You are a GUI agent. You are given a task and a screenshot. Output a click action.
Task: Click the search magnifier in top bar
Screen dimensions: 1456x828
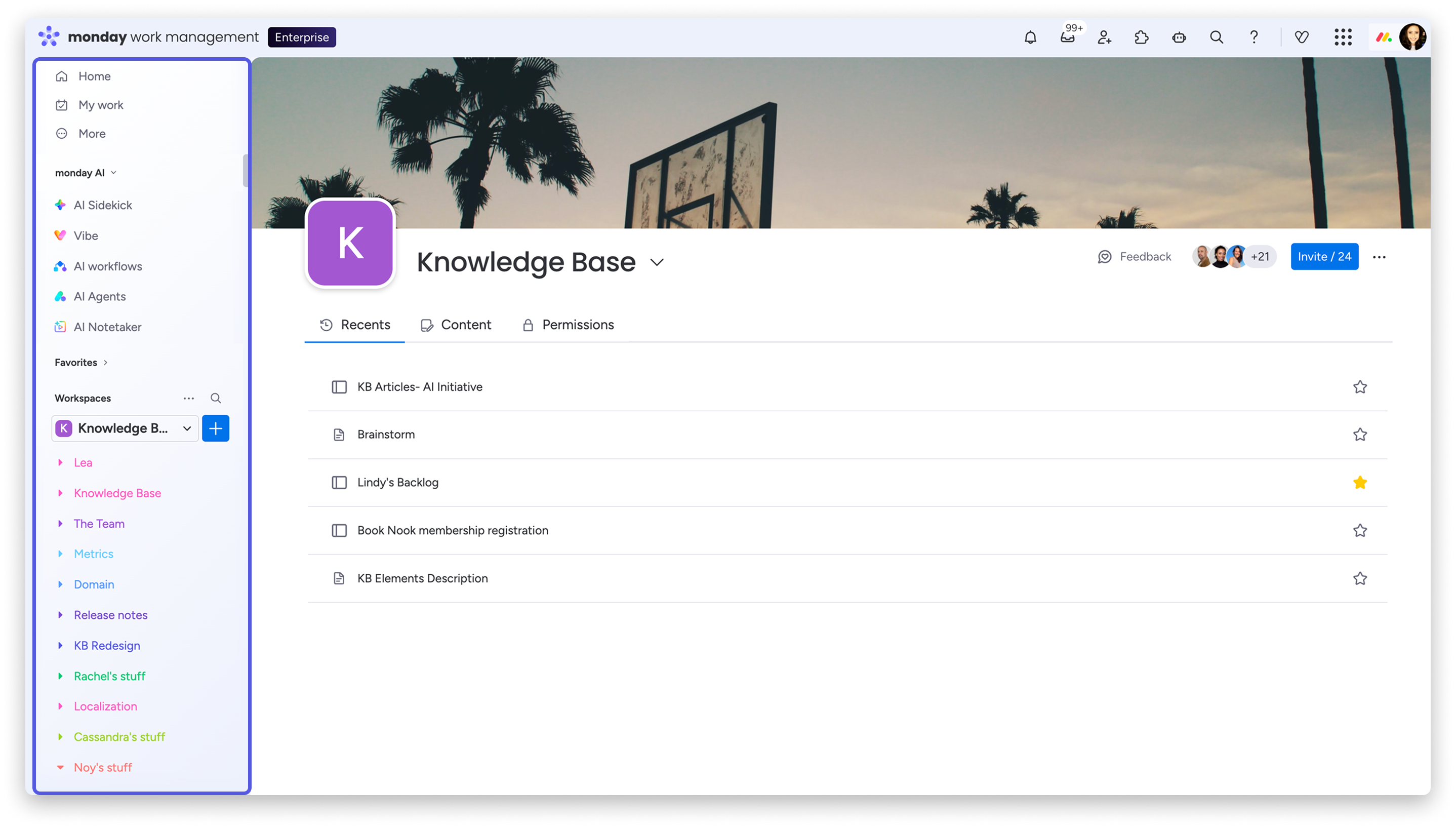pos(1216,37)
